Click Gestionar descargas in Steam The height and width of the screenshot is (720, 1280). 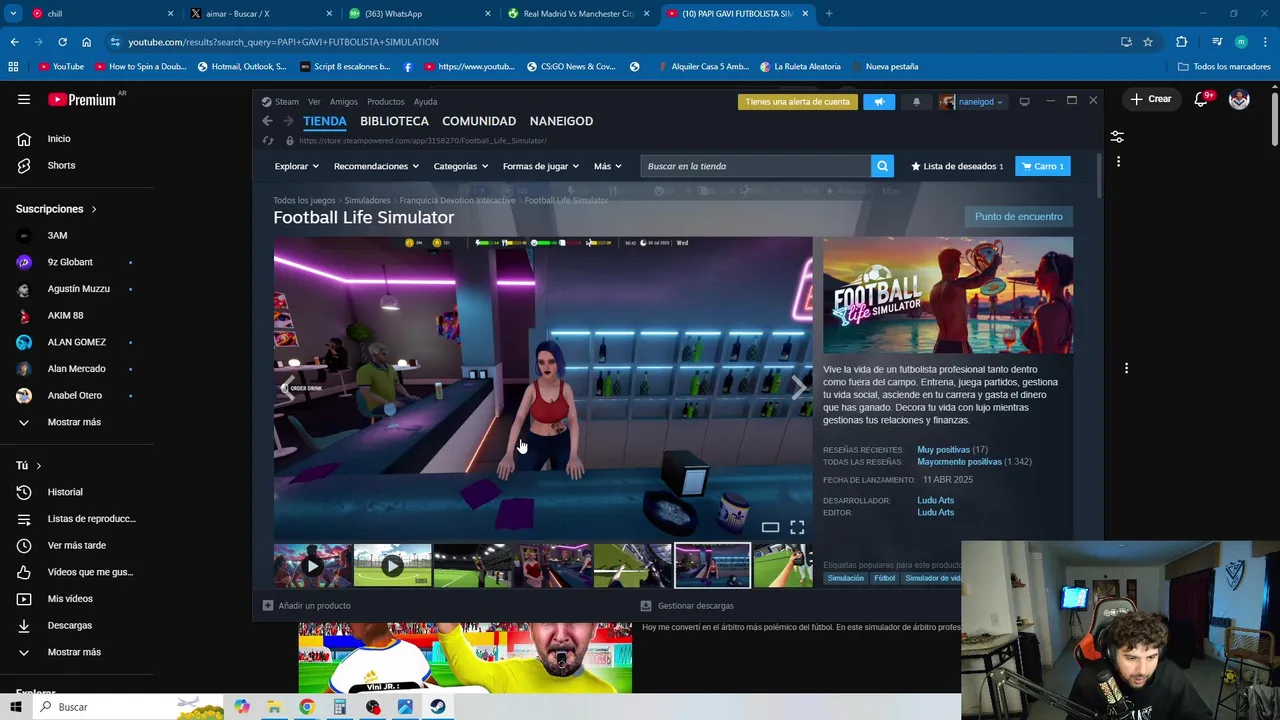click(687, 606)
